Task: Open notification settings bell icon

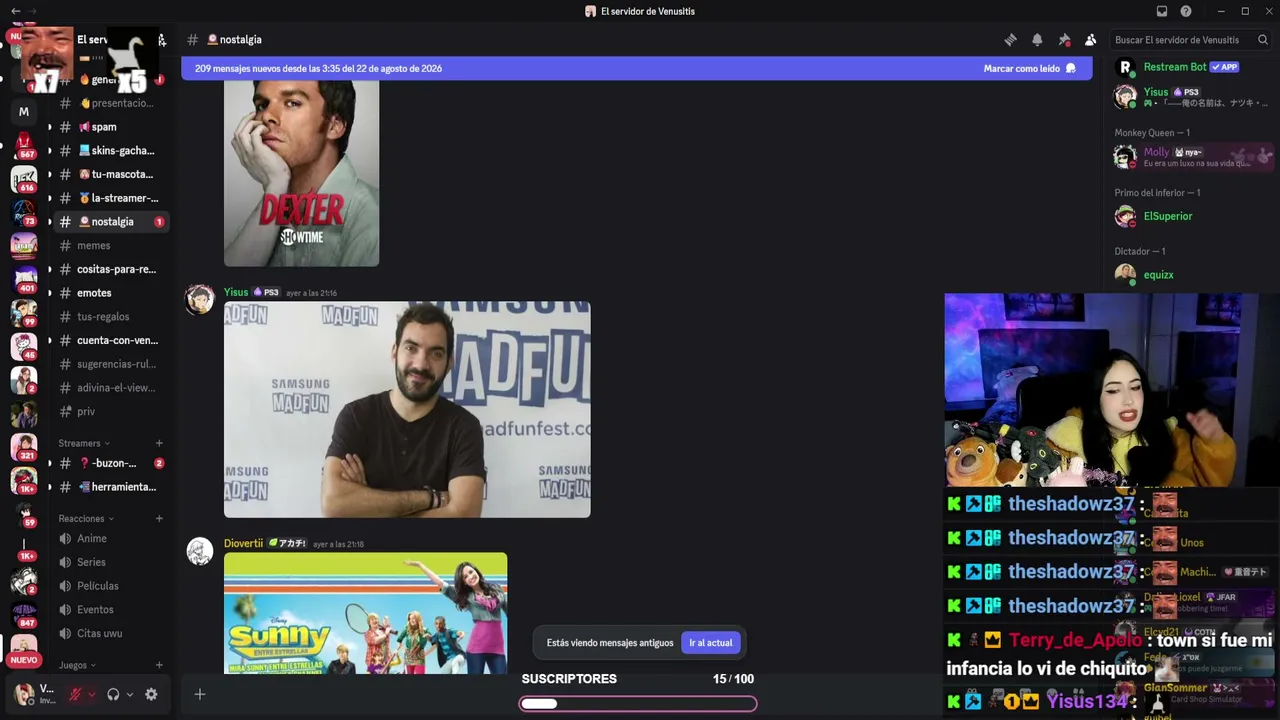Action: click(x=1037, y=40)
